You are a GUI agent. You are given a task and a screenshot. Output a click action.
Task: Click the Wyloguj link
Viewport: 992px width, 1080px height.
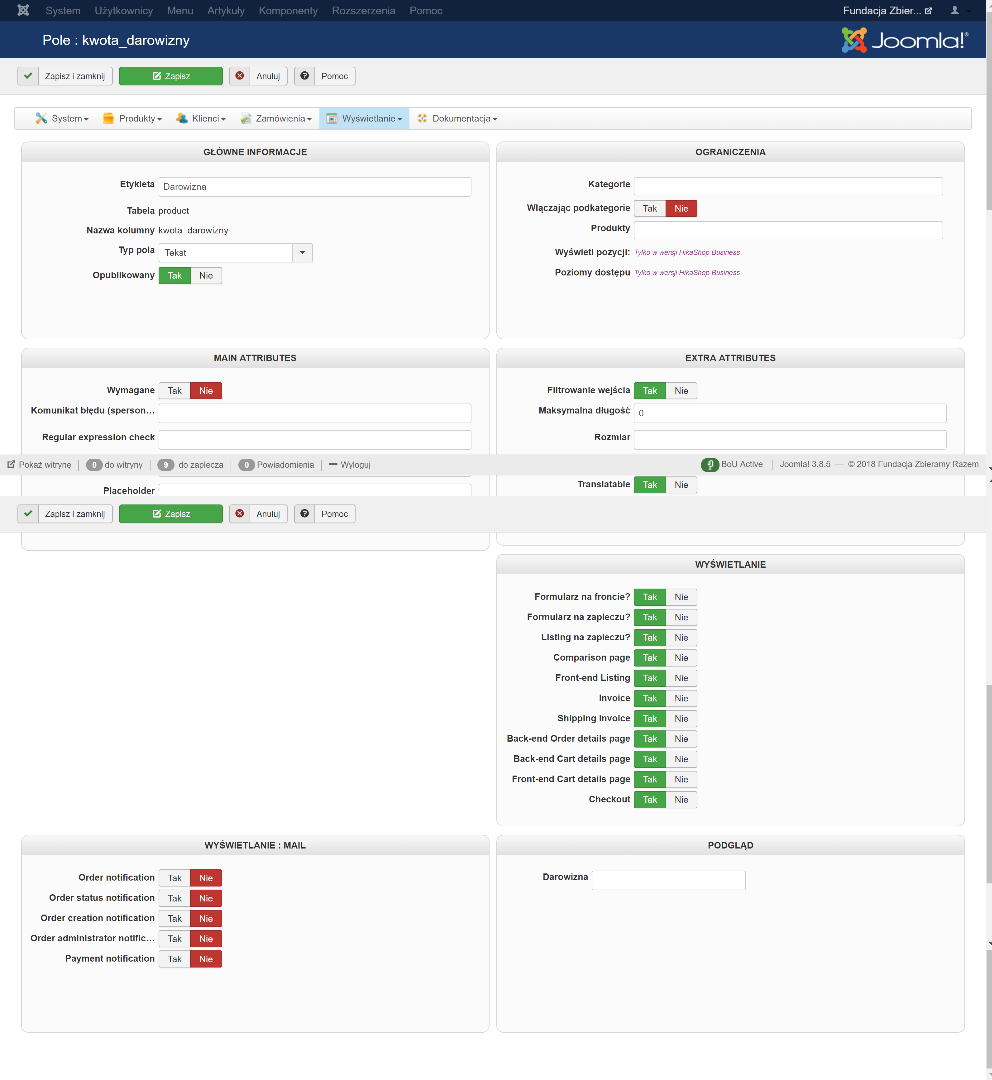(x=350, y=465)
